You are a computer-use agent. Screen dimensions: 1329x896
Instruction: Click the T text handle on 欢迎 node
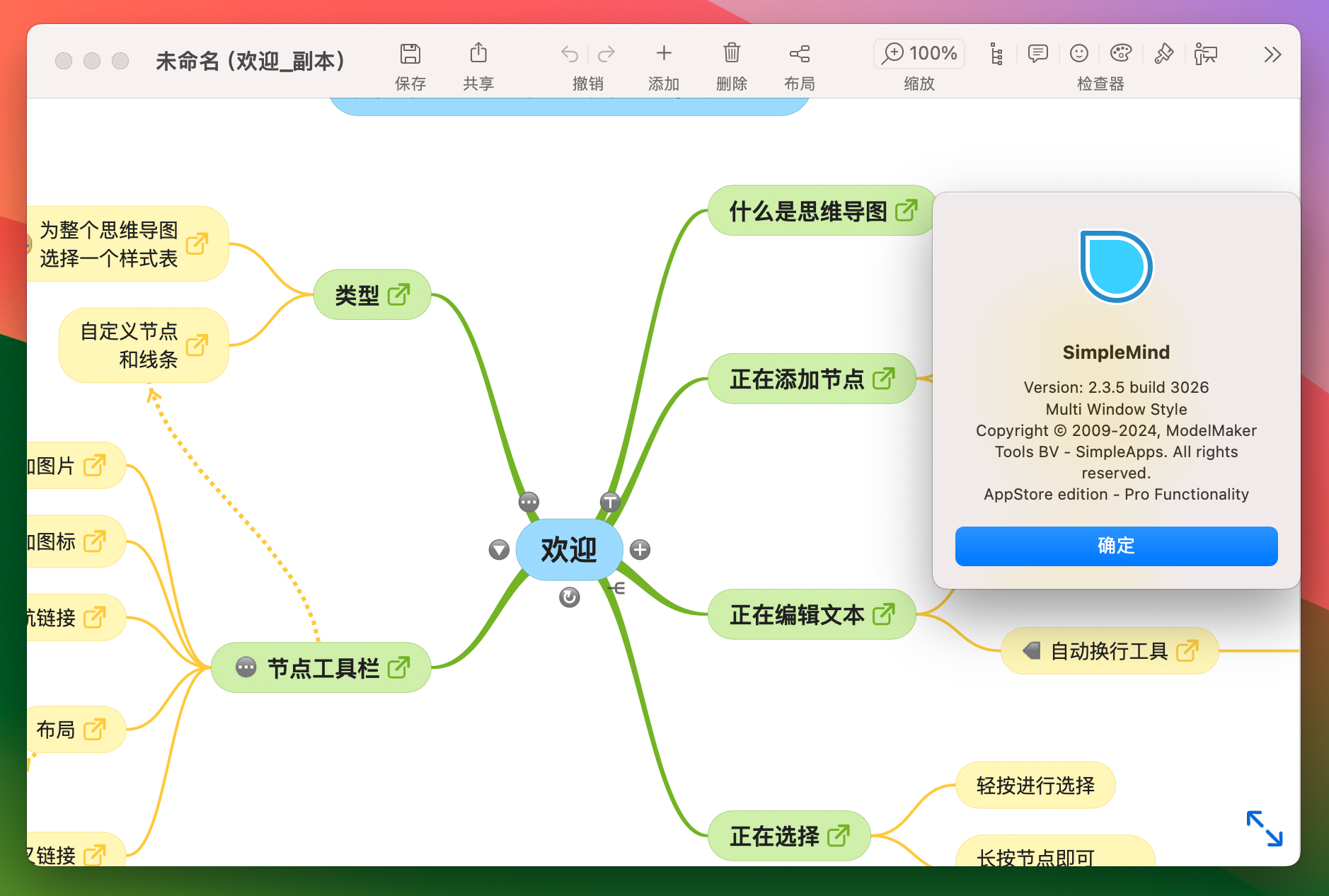click(x=610, y=501)
